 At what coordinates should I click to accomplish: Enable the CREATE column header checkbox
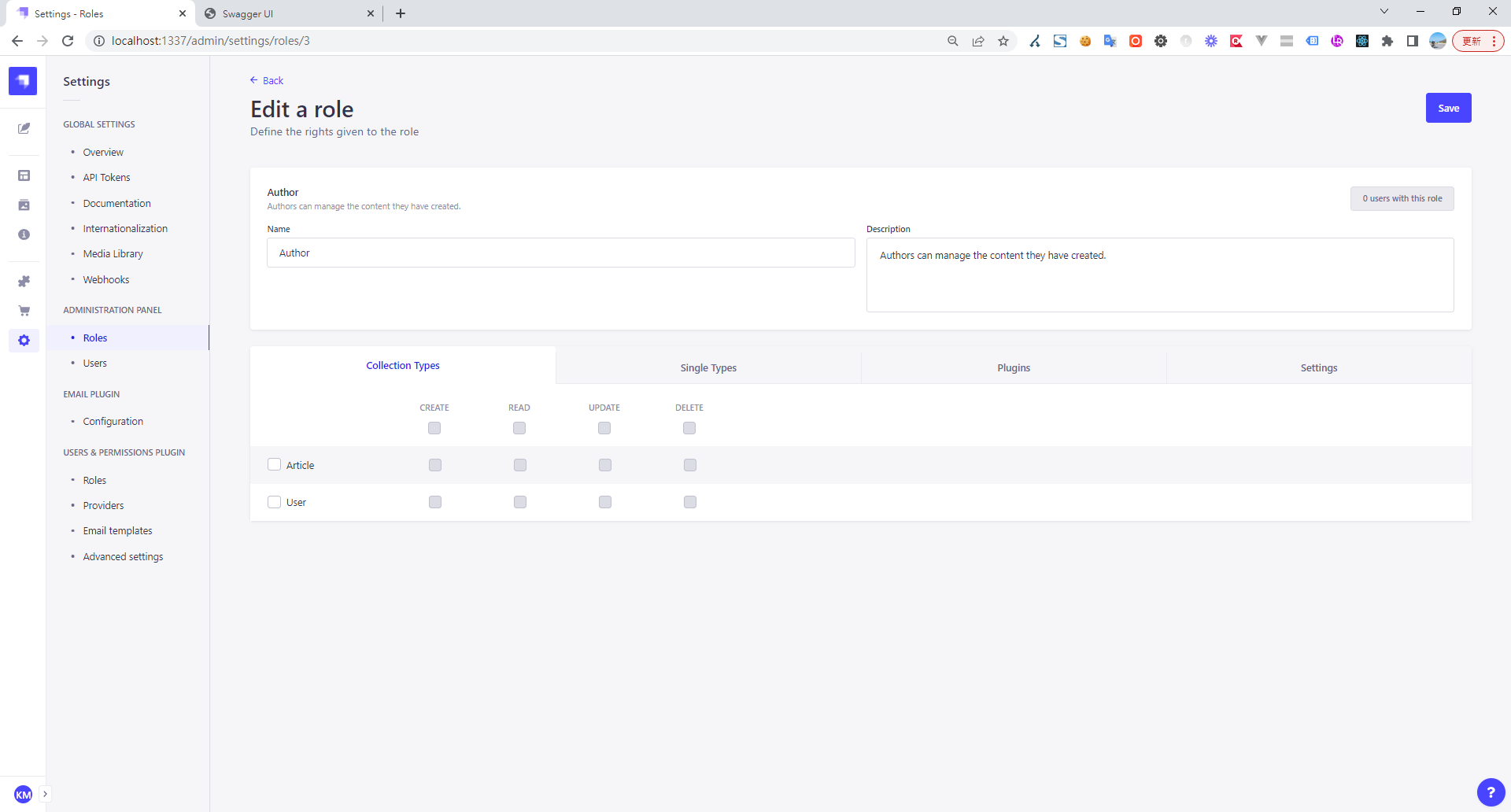pos(434,428)
